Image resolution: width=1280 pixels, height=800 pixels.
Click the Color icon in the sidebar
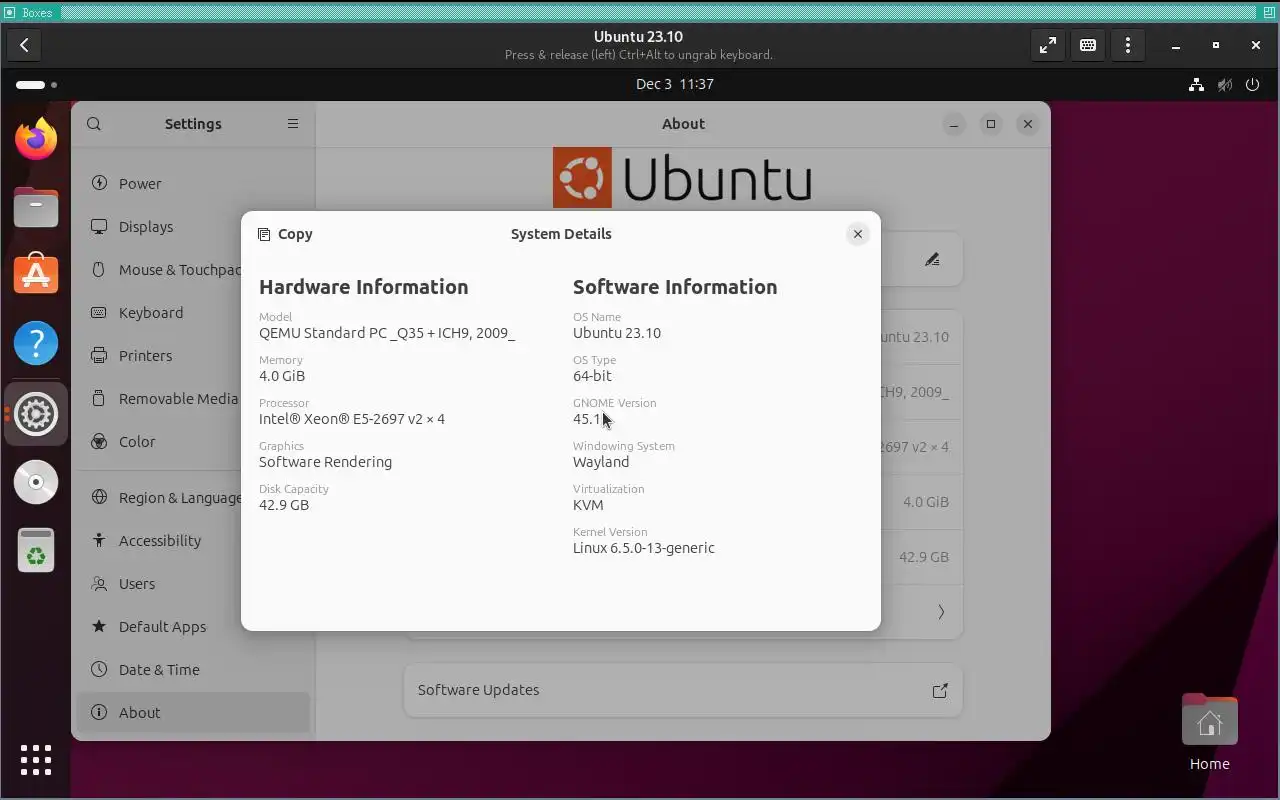pyautogui.click(x=99, y=441)
